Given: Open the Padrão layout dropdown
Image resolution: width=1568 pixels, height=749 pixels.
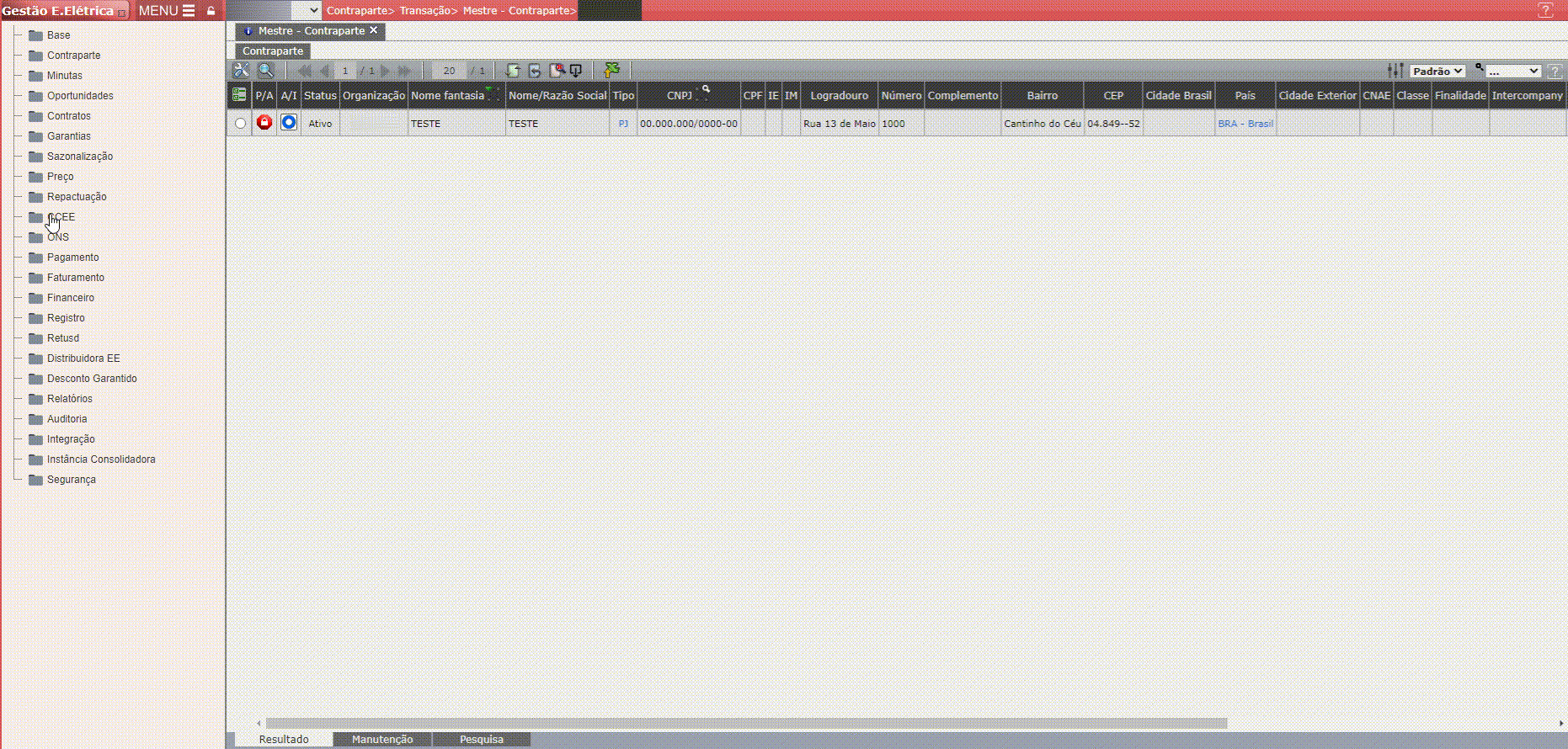Looking at the screenshot, I should (x=1437, y=72).
